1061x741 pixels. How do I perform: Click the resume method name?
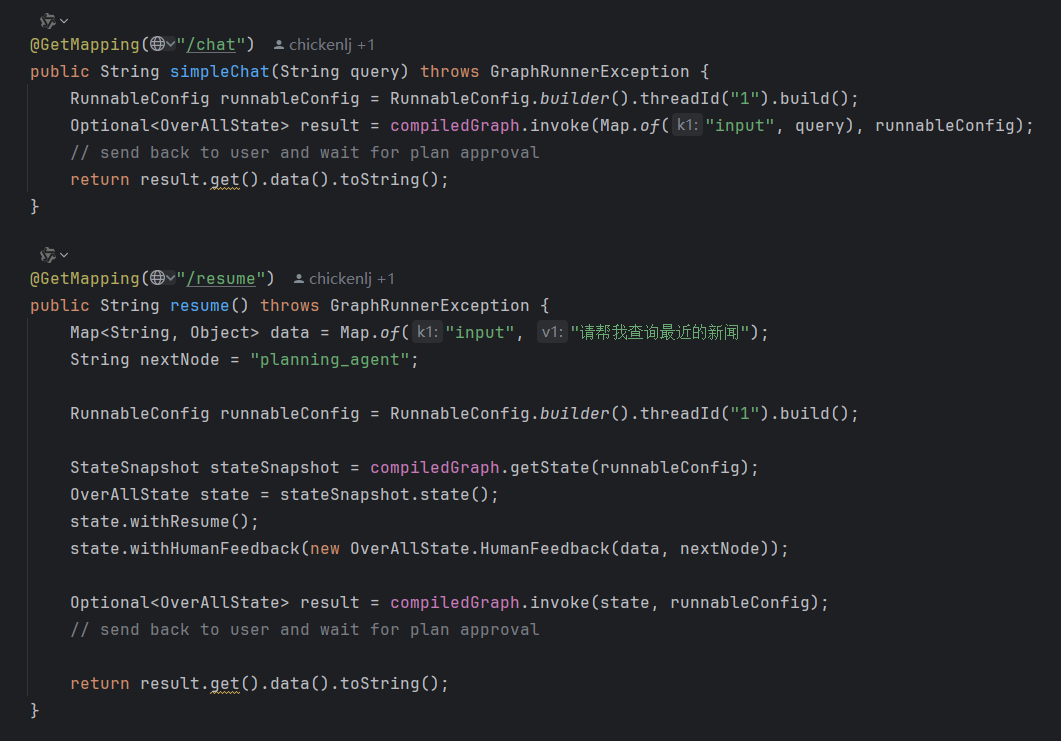pos(200,306)
